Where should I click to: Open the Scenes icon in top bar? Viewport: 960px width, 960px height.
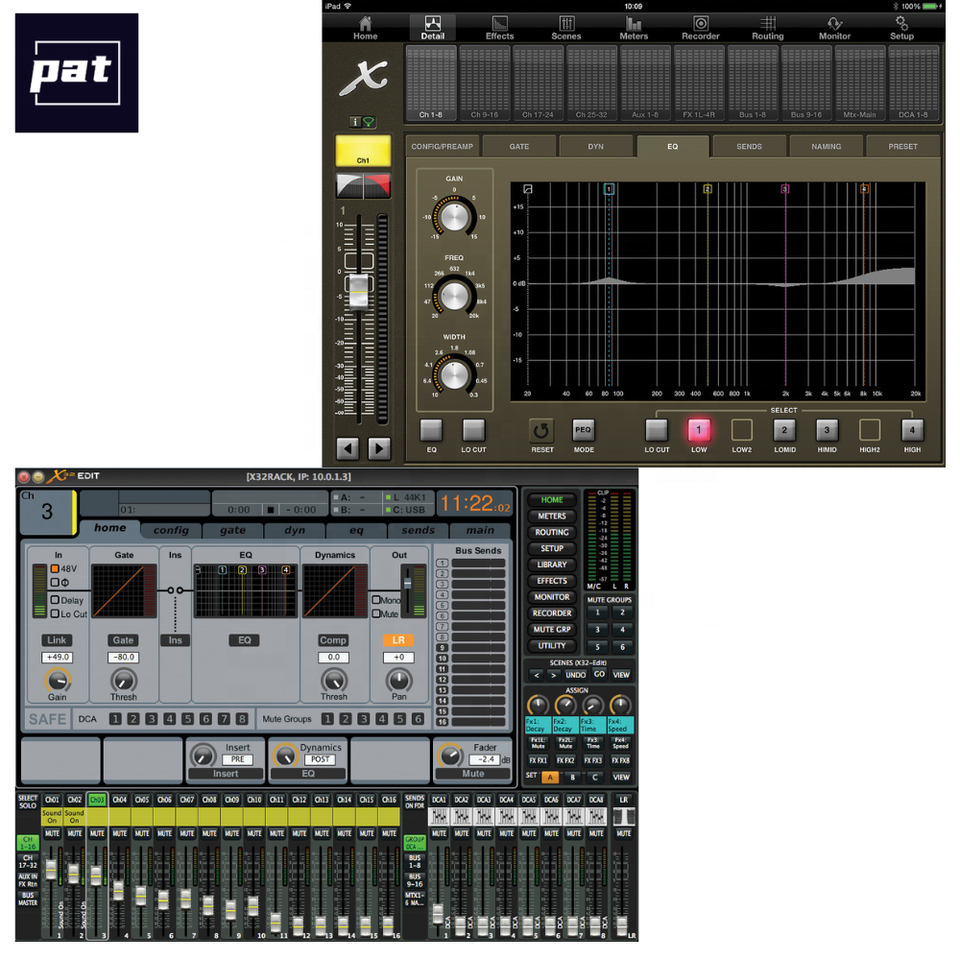click(x=566, y=28)
